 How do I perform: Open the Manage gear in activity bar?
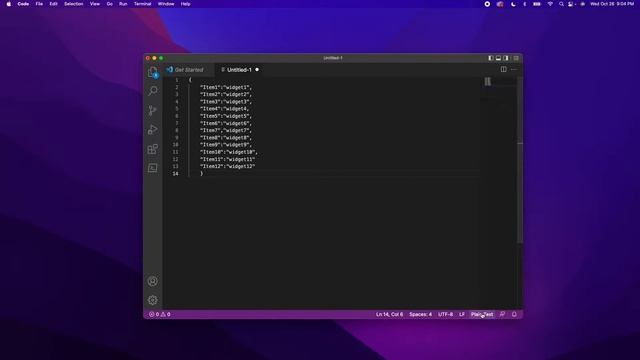click(153, 300)
